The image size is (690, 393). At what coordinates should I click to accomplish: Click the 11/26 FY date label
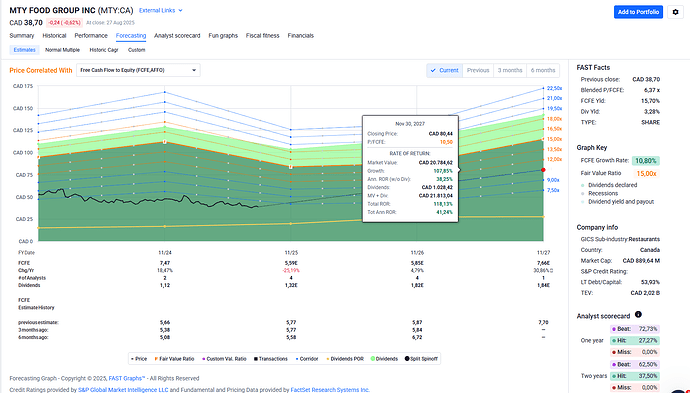click(417, 253)
